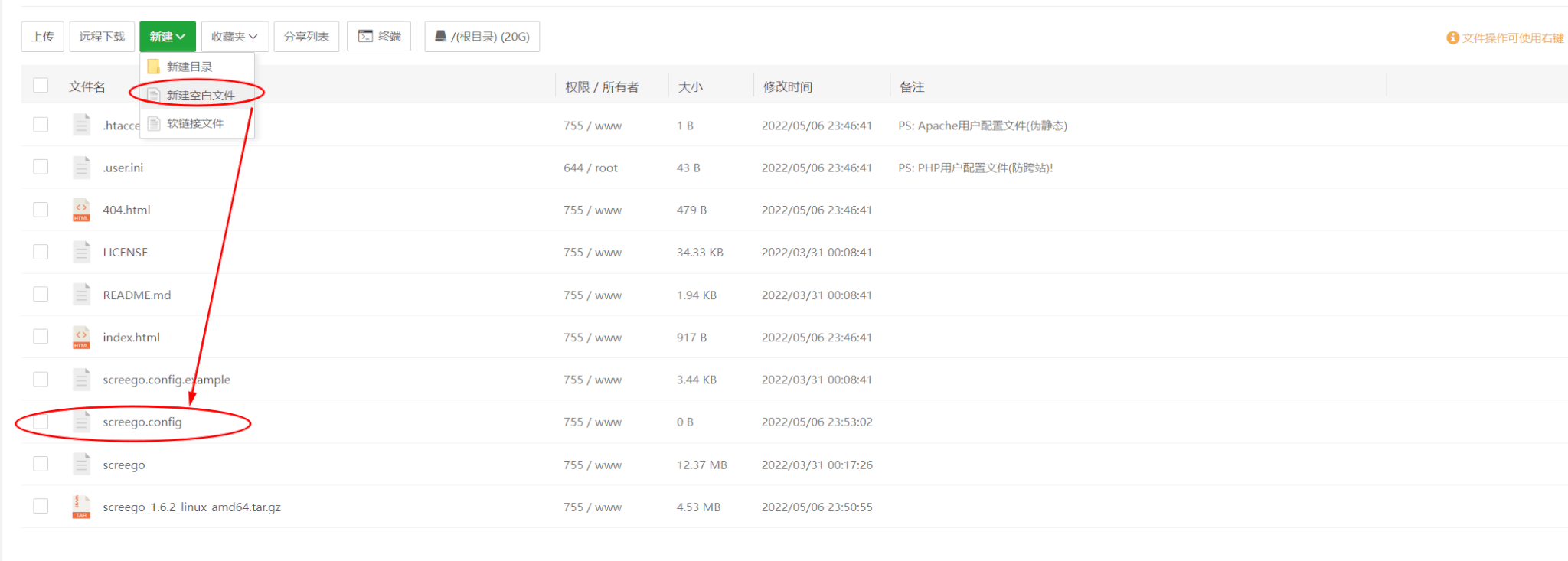Viewport: 1568px width, 561px height.
Task: Click the LICENSE file icon
Action: 81,252
